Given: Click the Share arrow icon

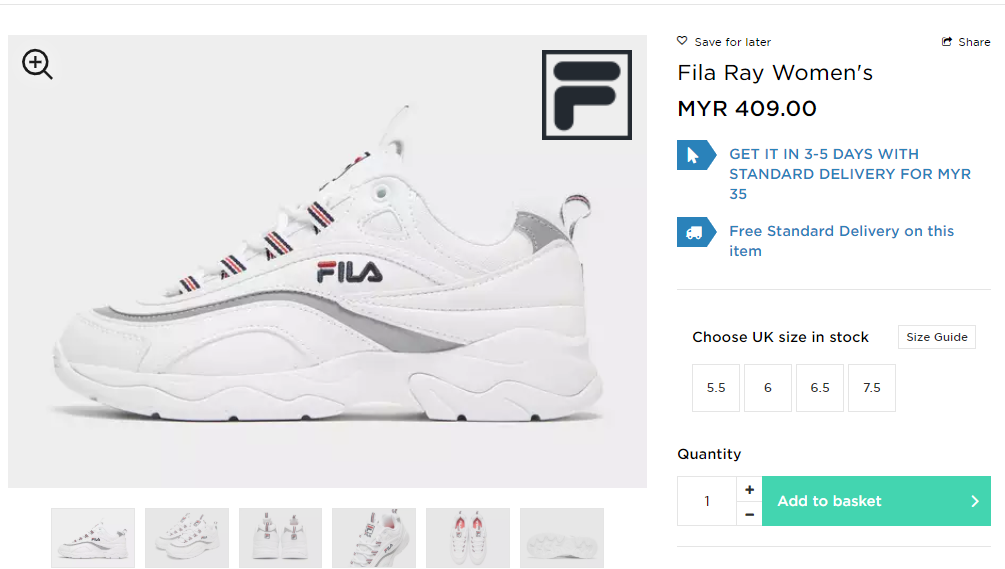Looking at the screenshot, I should pyautogui.click(x=947, y=42).
